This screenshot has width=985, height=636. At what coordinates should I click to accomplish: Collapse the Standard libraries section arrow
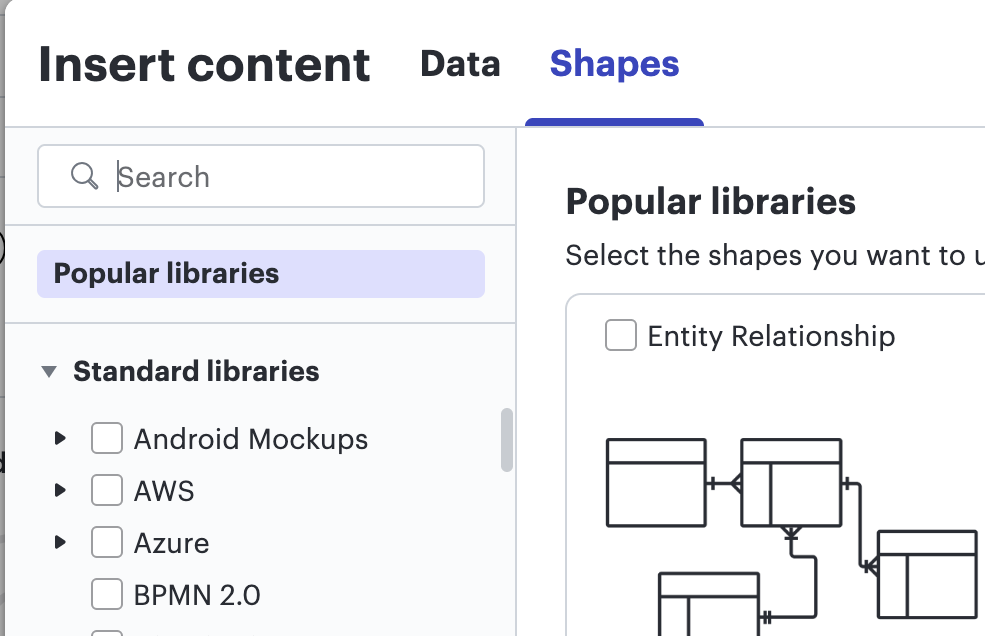(x=49, y=372)
